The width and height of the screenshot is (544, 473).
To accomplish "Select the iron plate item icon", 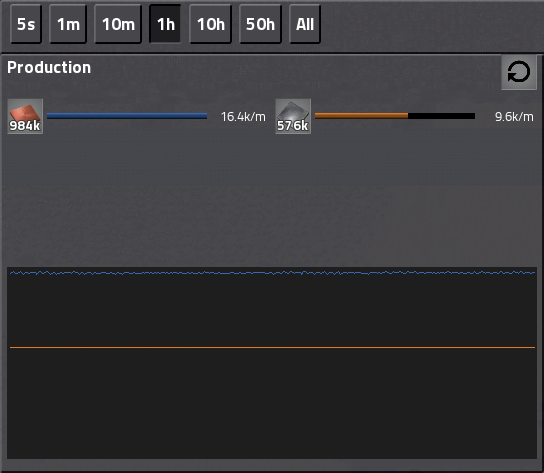I will pyautogui.click(x=293, y=116).
